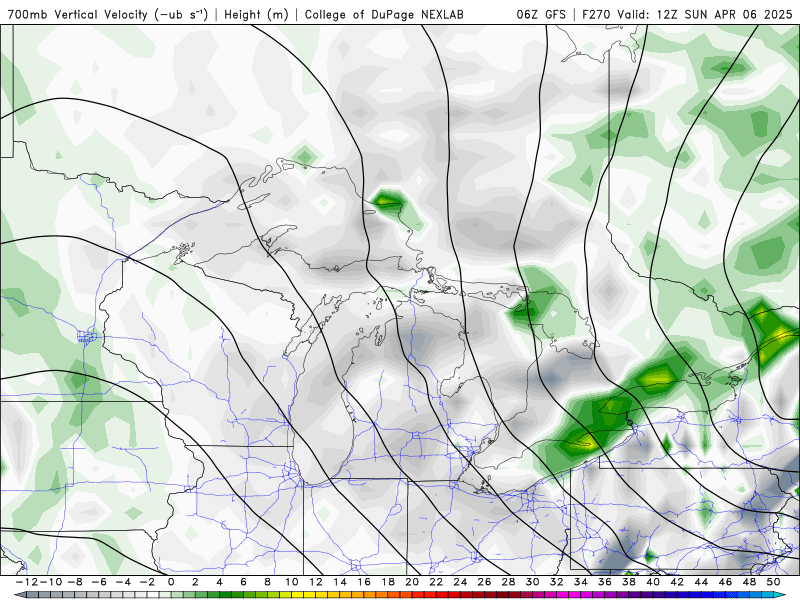Click legend value '-10'

50,582
